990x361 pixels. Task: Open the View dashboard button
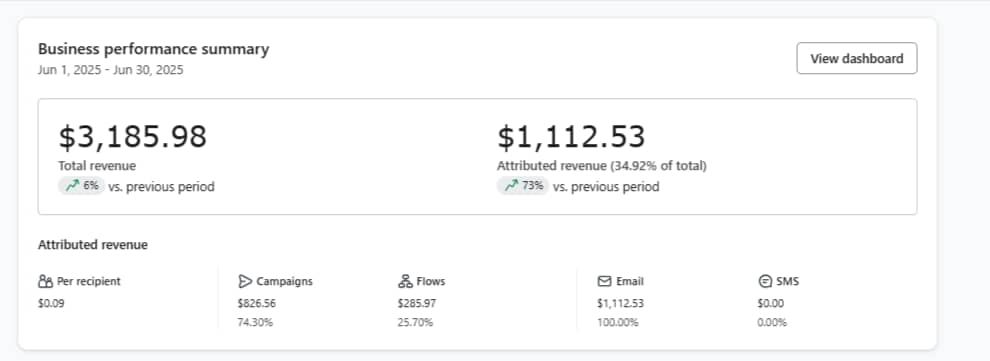(857, 59)
